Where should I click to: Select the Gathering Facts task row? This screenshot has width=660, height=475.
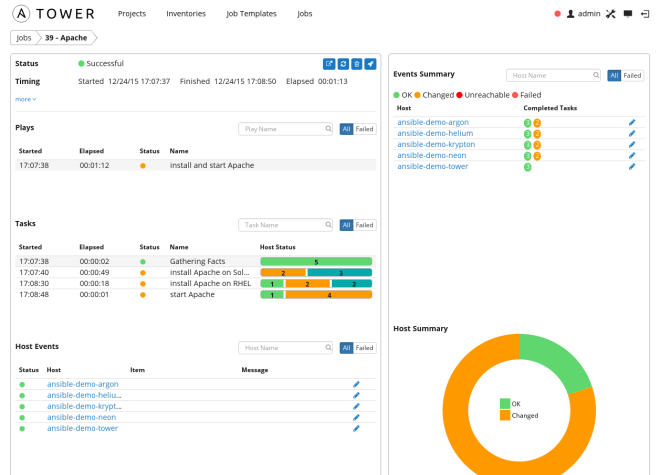(196, 261)
